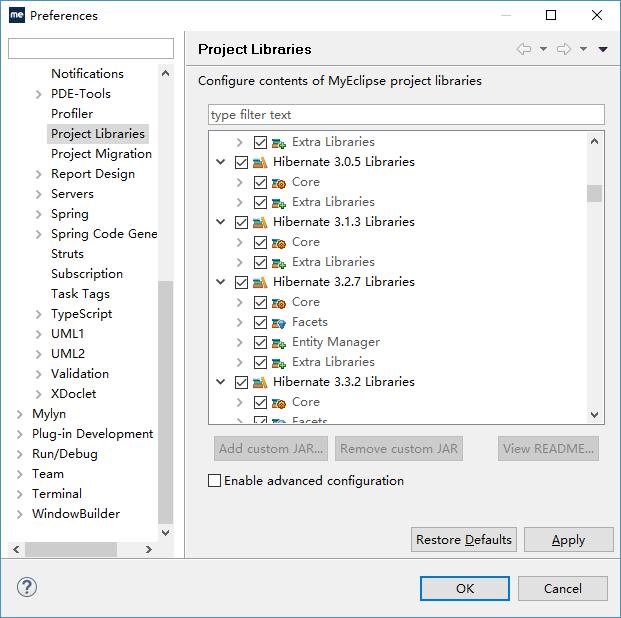Uncheck Core under Hibernate 3.0.5
The width and height of the screenshot is (621, 618).
(260, 182)
